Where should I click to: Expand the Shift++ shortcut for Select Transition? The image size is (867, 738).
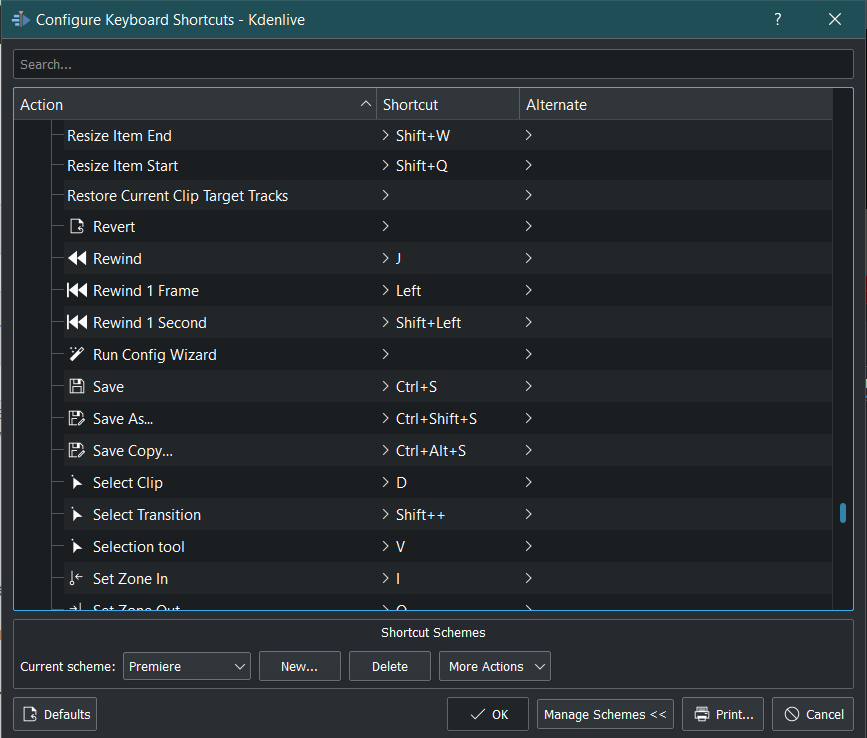385,515
